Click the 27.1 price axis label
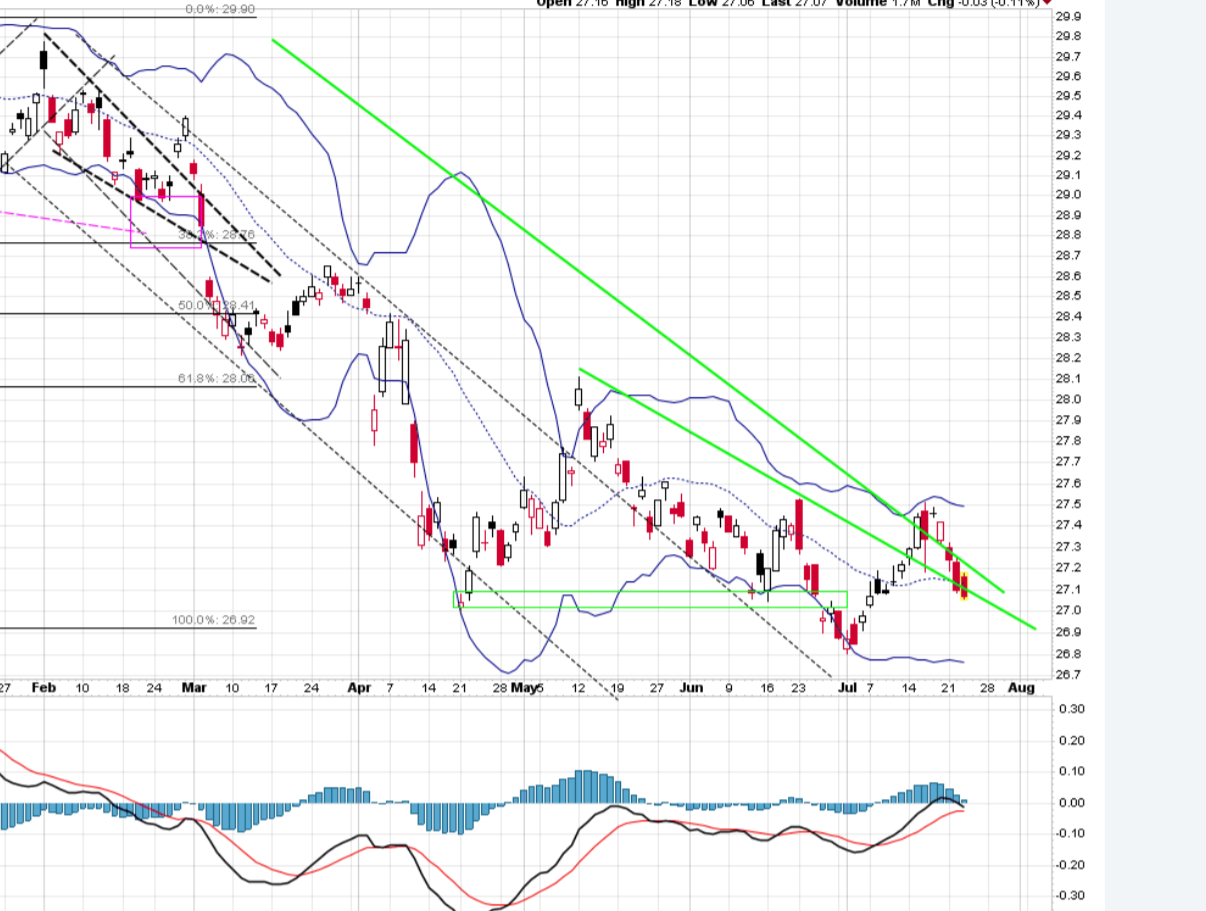 (x=1068, y=589)
